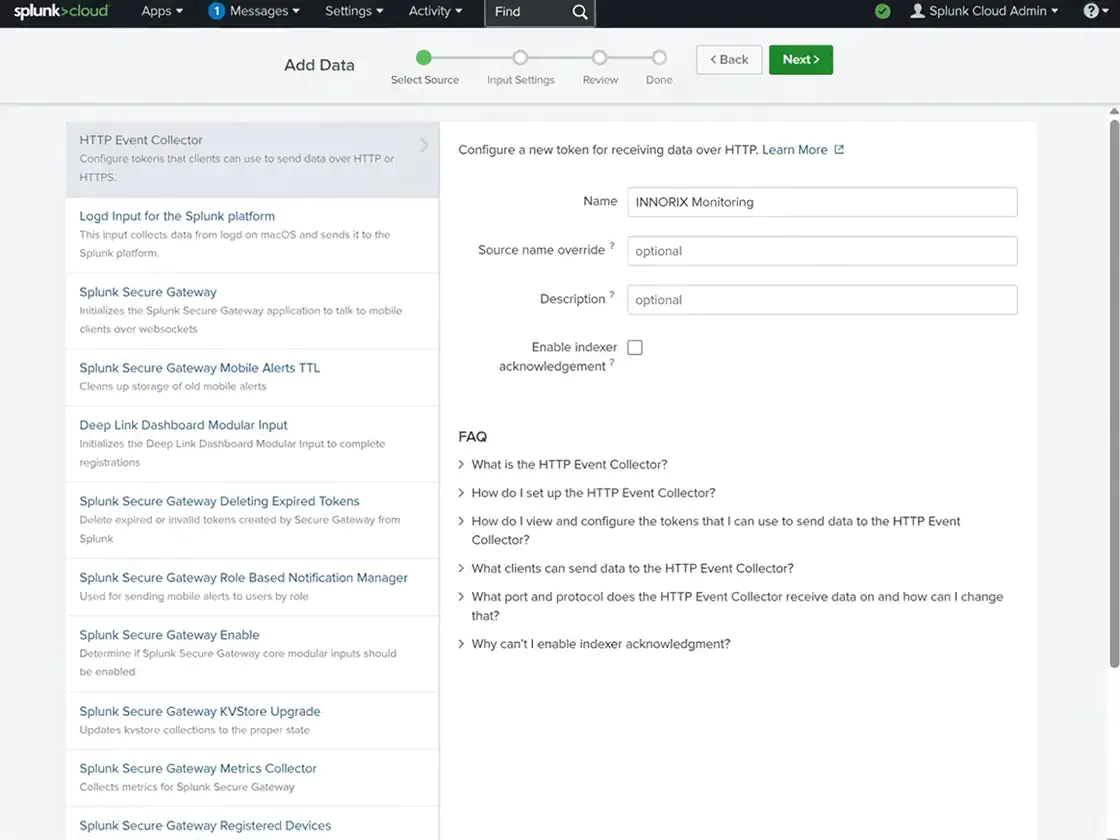1120x840 pixels.
Task: Select Splunk Secure Gateway Enable
Action: click(x=253, y=654)
